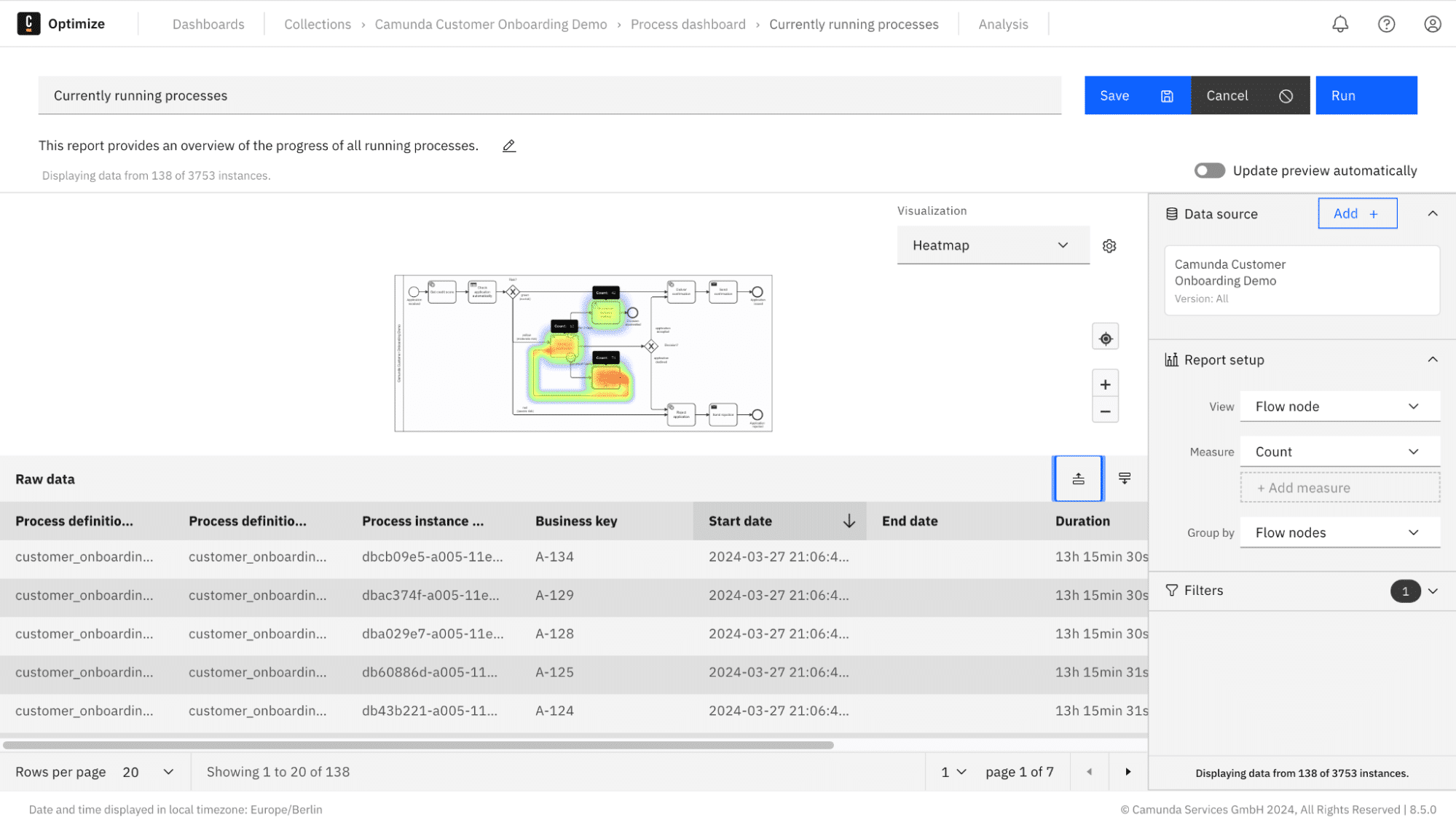The height and width of the screenshot is (828, 1456).
Task: Click the Add measure button
Action: tap(1339, 488)
